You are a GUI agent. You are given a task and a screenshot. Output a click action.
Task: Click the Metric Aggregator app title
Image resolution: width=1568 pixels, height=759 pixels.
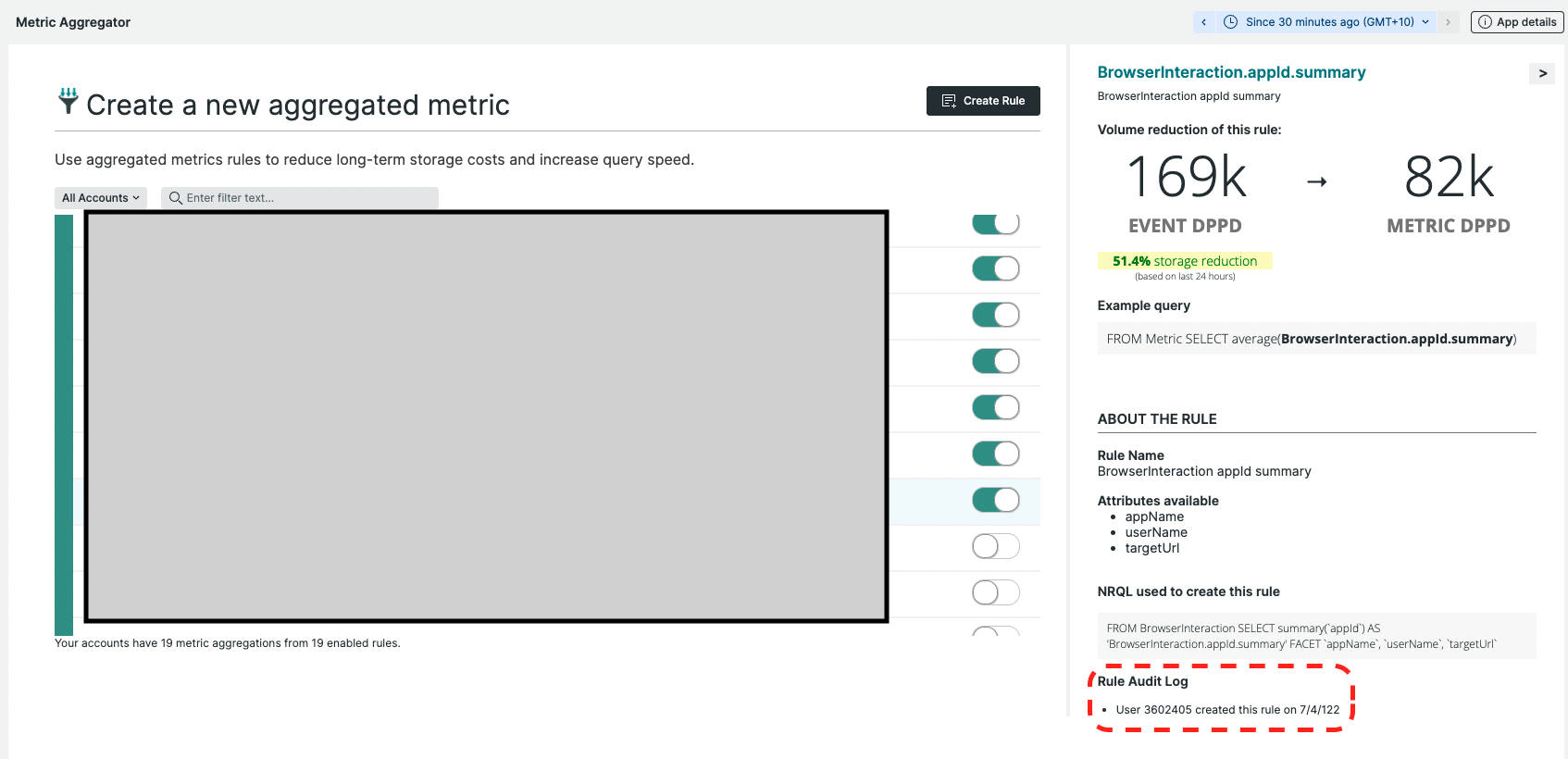click(x=73, y=22)
